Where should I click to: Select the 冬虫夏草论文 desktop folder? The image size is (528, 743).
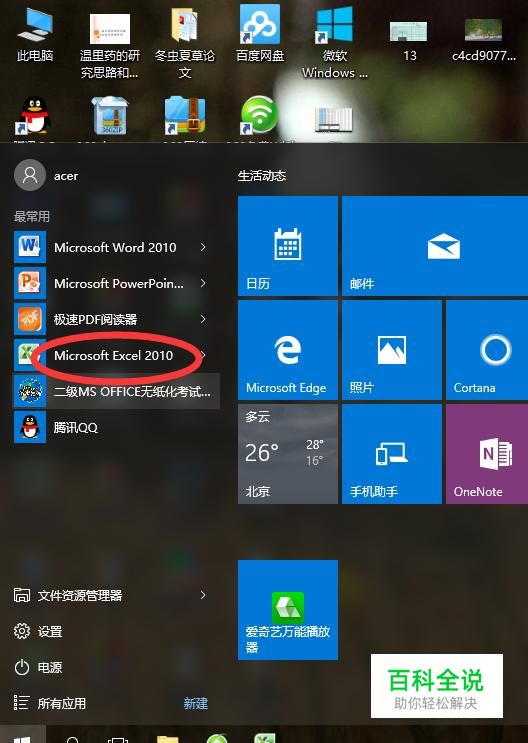pyautogui.click(x=184, y=43)
